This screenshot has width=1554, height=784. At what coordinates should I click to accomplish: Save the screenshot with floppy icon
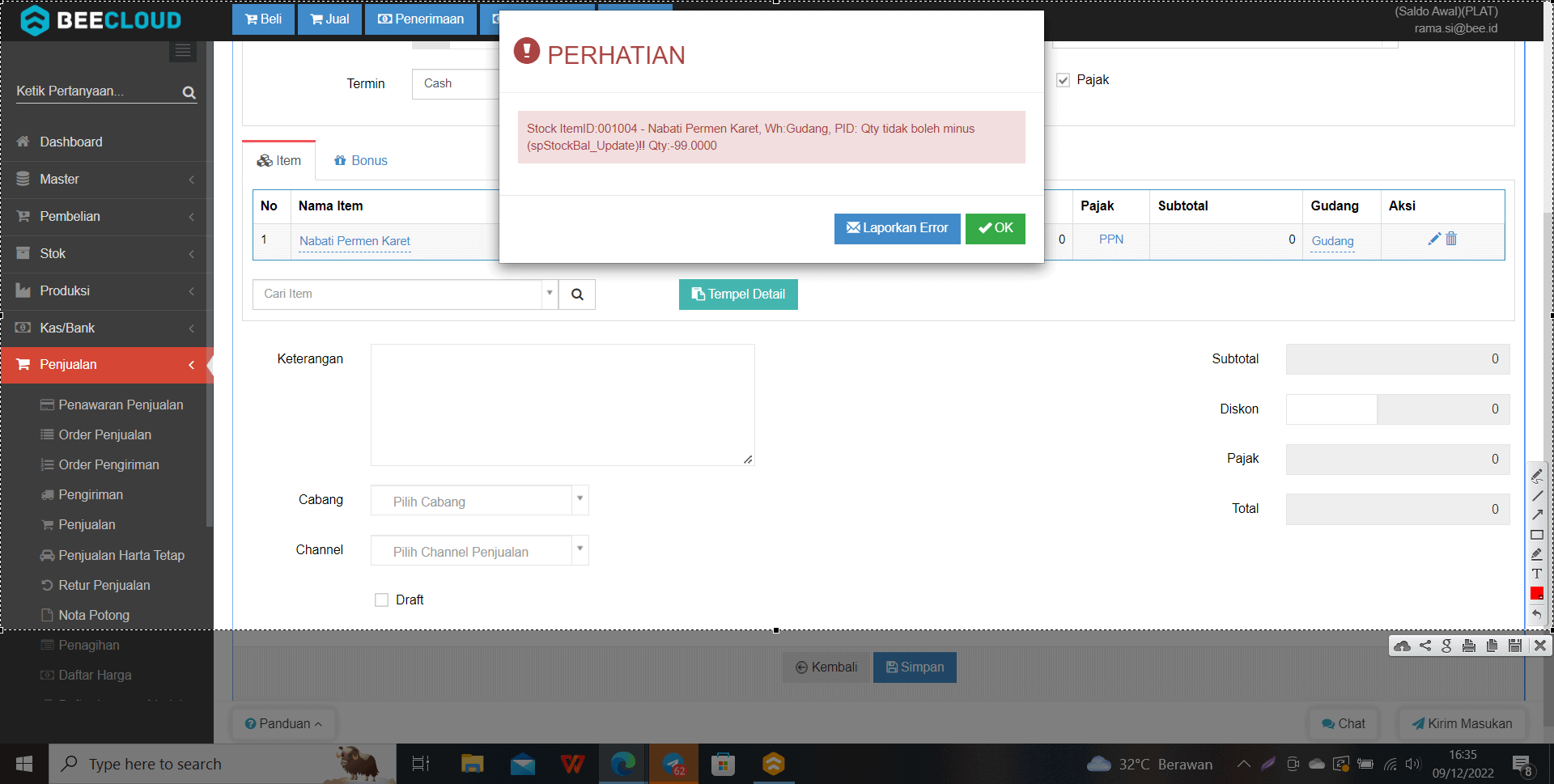1515,646
